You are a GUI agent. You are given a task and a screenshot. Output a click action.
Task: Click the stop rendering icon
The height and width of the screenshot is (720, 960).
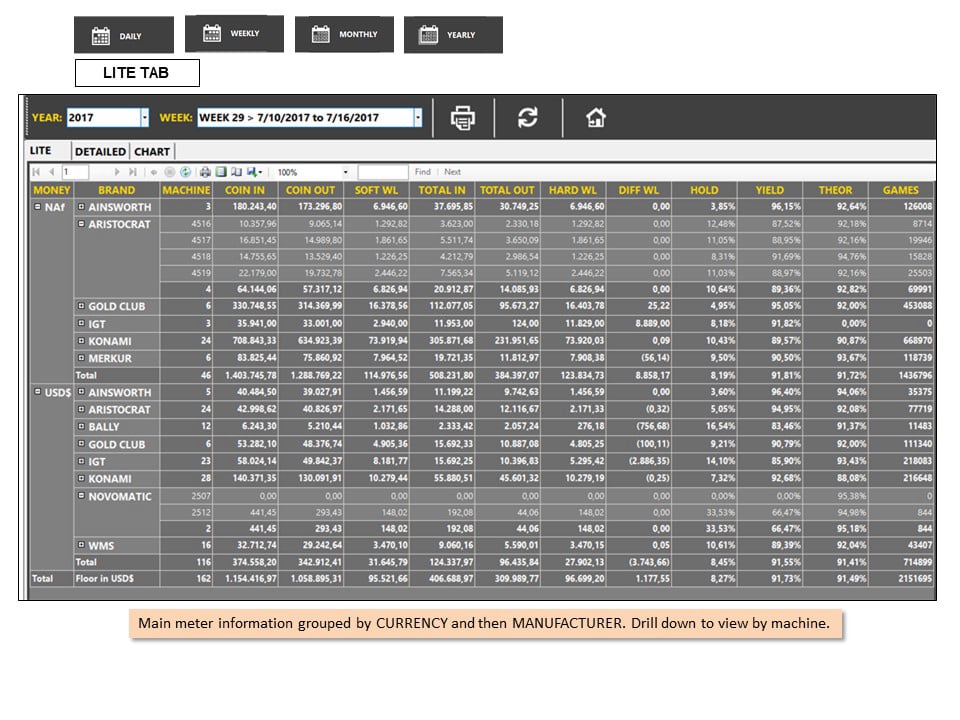click(170, 172)
